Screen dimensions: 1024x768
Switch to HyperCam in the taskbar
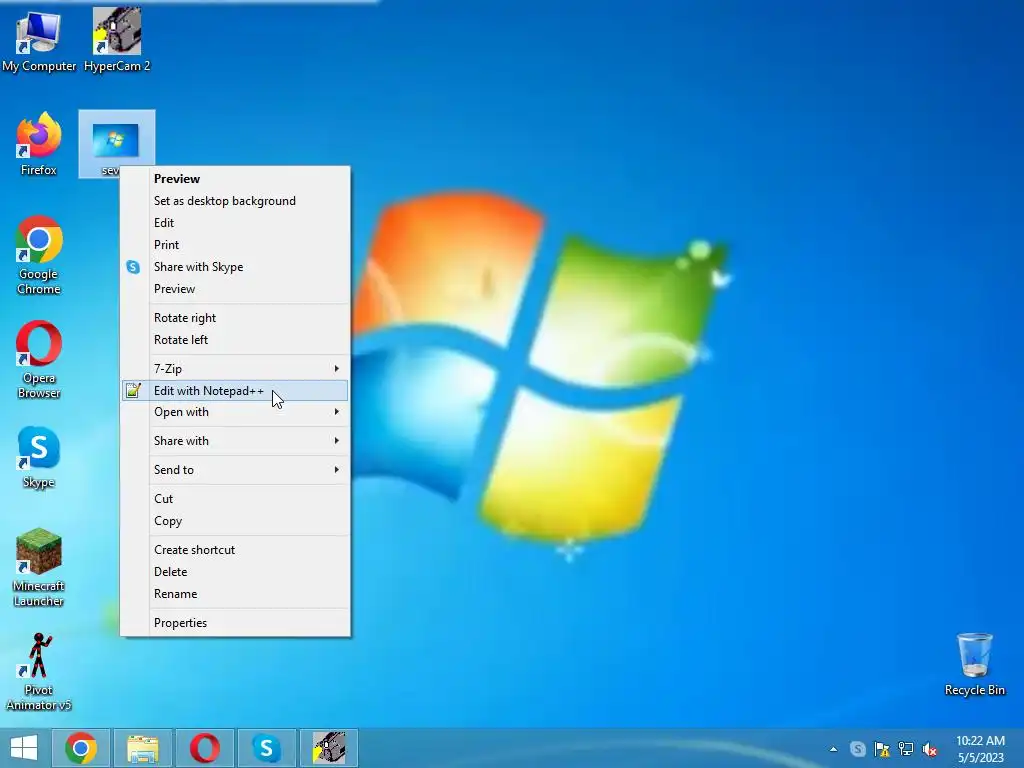point(328,748)
